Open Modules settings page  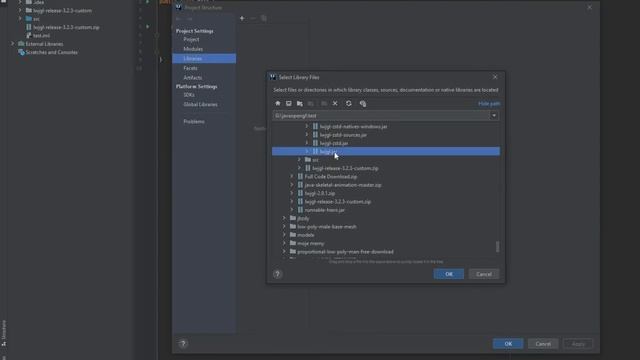193,49
